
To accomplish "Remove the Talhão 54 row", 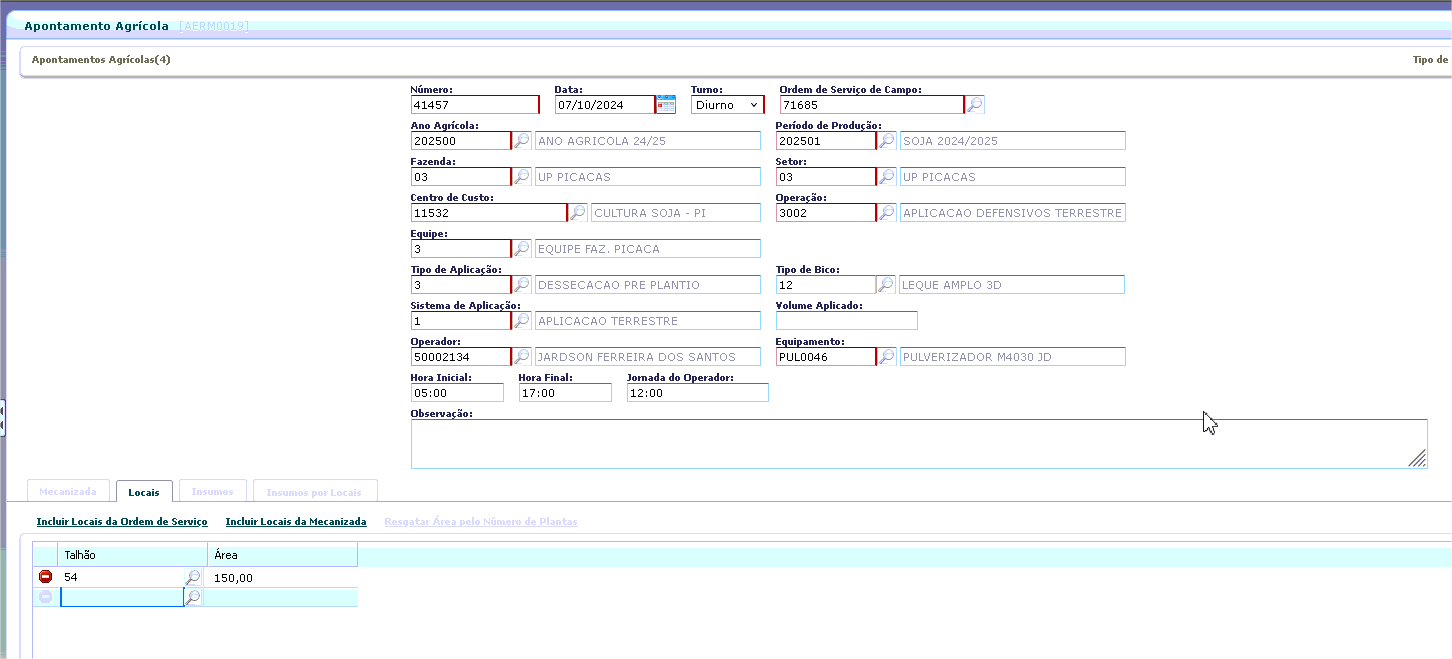I will click(45, 577).
